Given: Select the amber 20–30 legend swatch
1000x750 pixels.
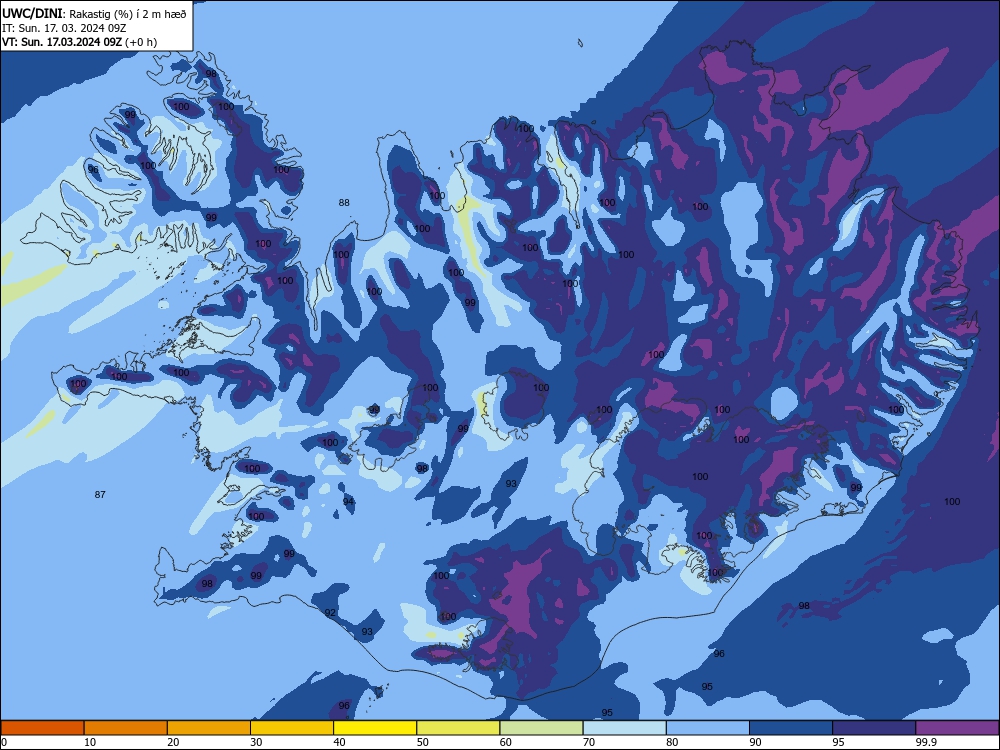Looking at the screenshot, I should click(209, 728).
